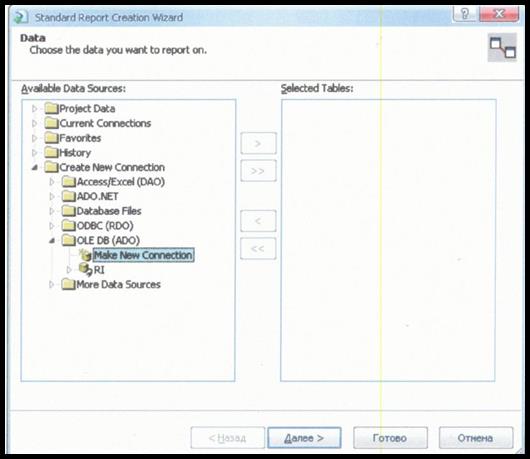Click the RI database connection icon
Viewport: 530px width, 459px height.
pyautogui.click(x=86, y=270)
